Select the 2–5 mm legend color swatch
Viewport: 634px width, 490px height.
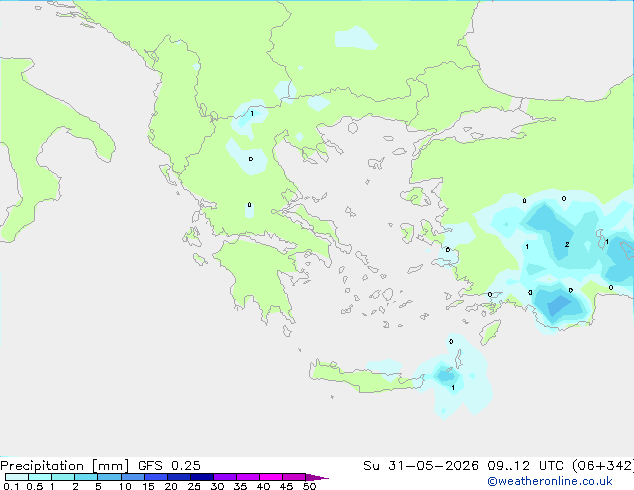click(87, 477)
